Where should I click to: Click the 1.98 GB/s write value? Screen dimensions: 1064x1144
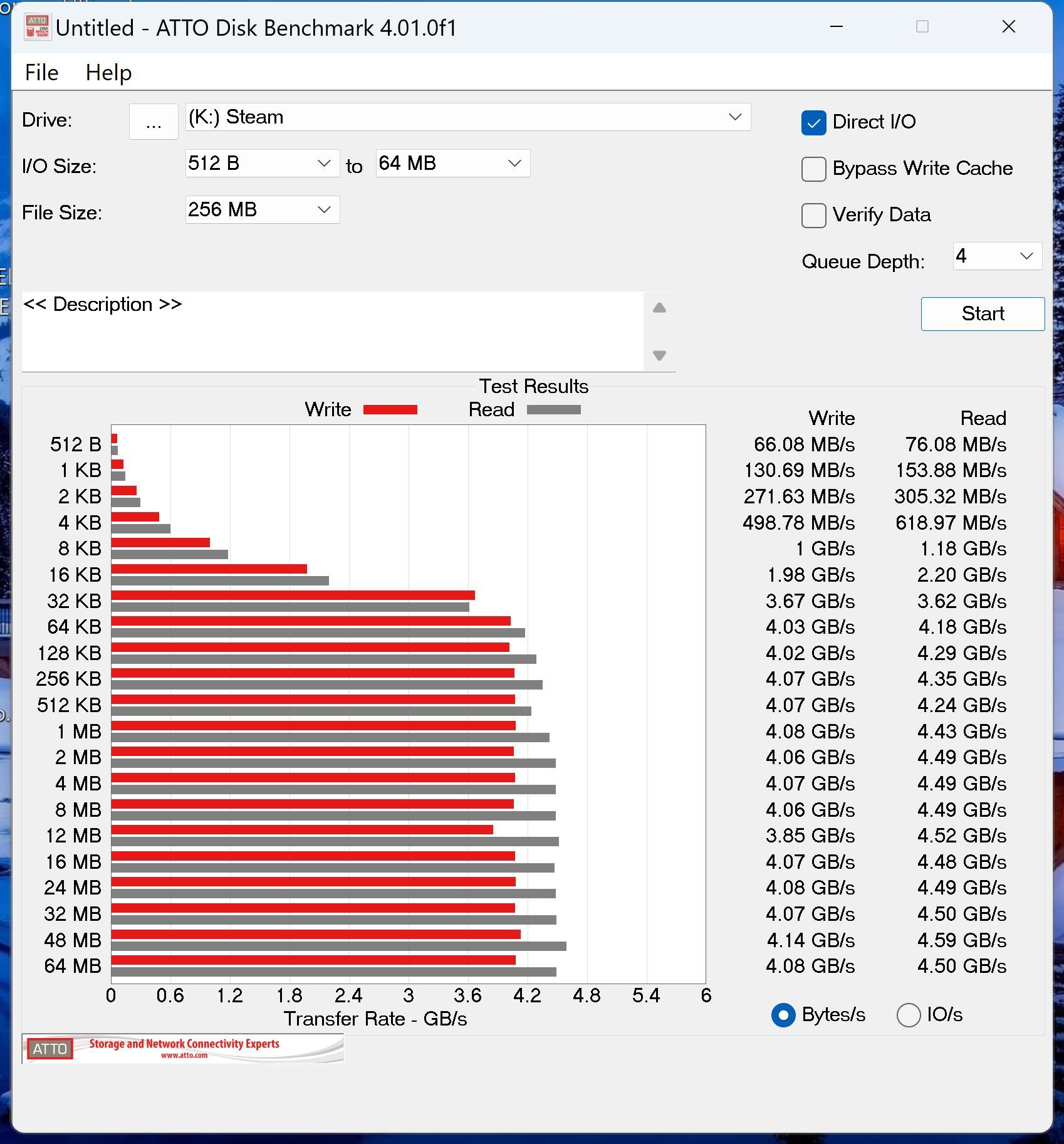(811, 575)
